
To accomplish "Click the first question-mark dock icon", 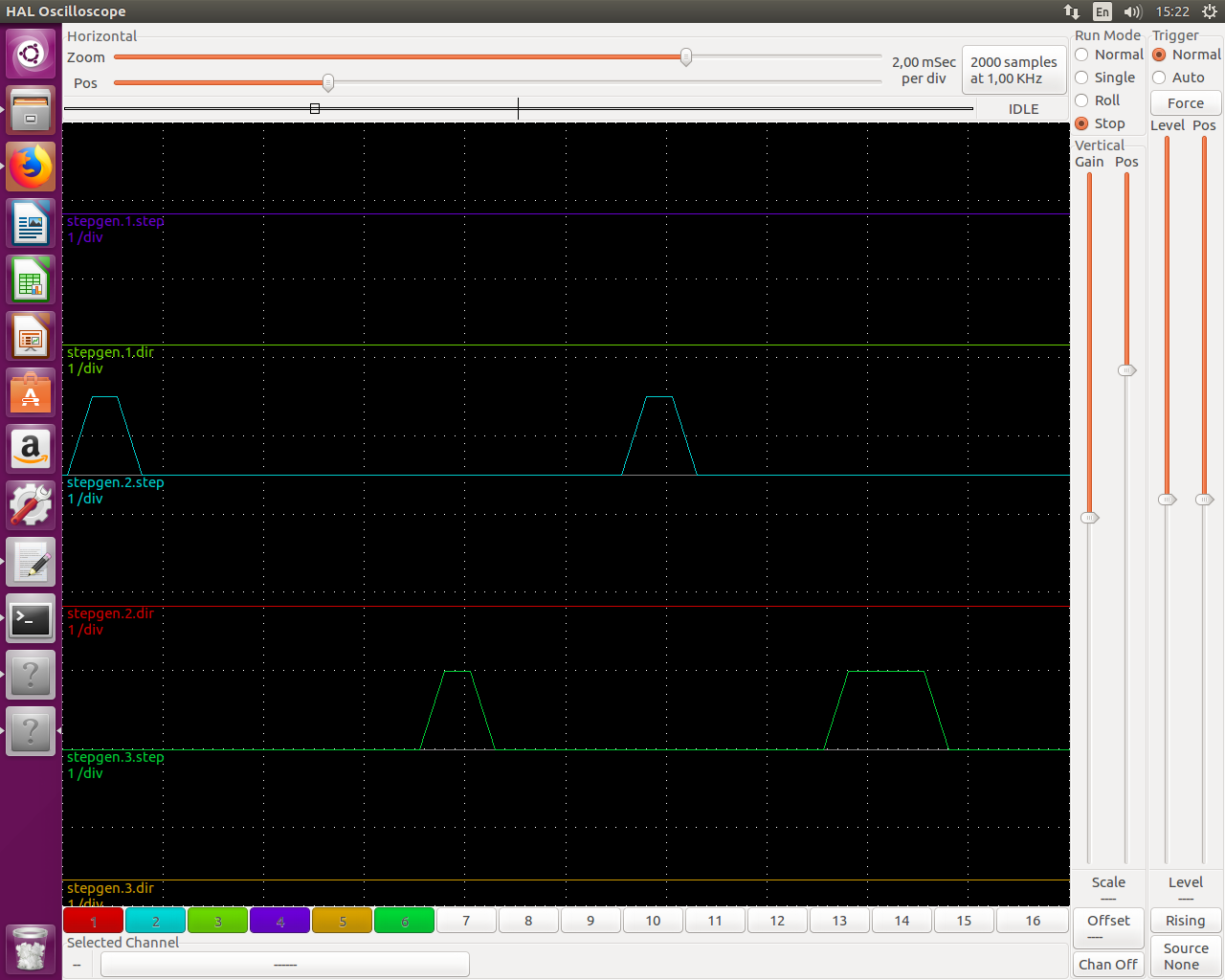I will (x=31, y=675).
